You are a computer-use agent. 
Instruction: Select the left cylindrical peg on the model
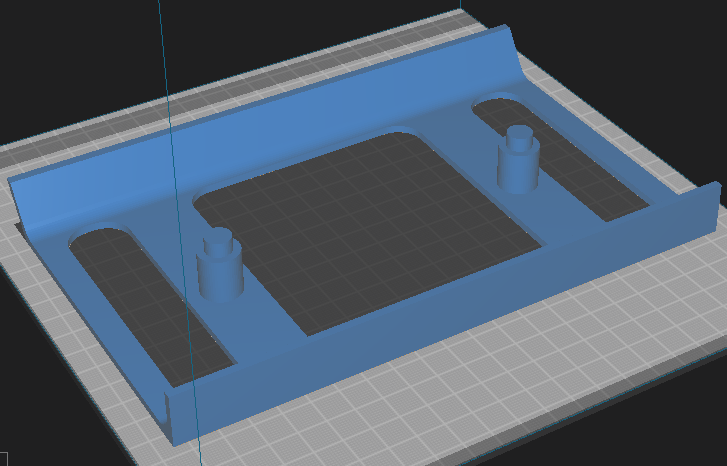click(x=220, y=265)
